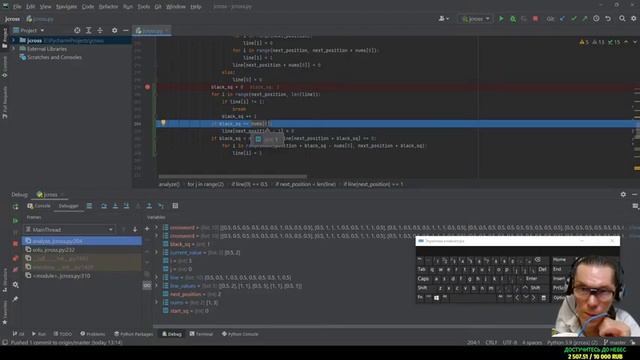Open the Problems tool window
Viewport: 640px width, 360px height.
[93, 334]
